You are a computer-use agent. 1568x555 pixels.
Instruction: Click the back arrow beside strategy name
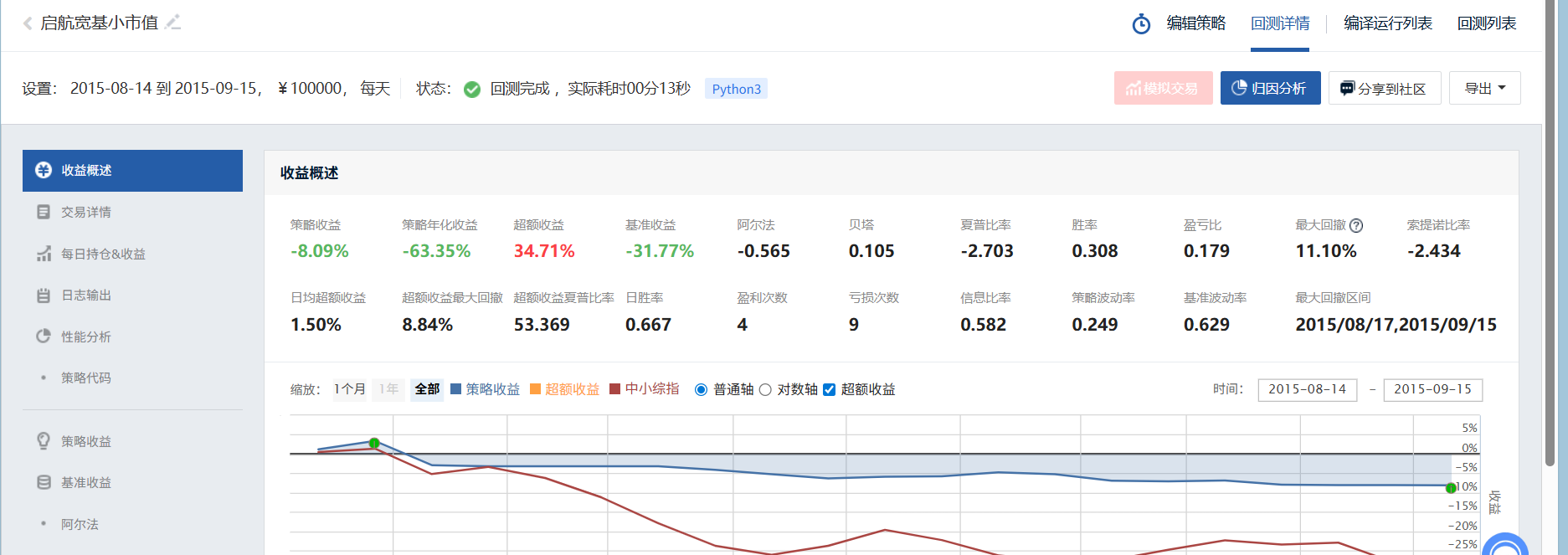[x=28, y=23]
